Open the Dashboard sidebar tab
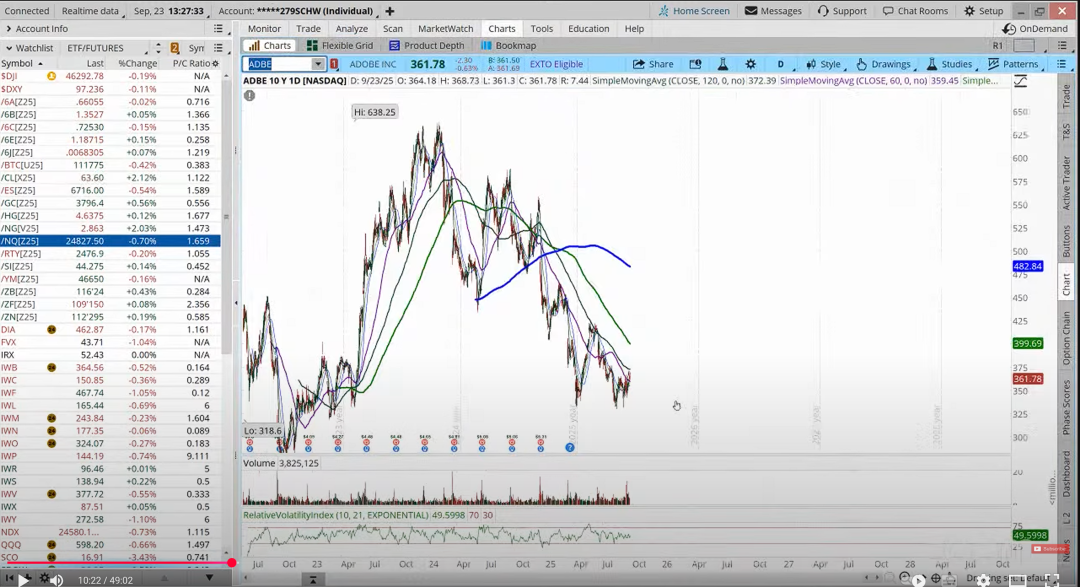1080x587 pixels. [1066, 473]
